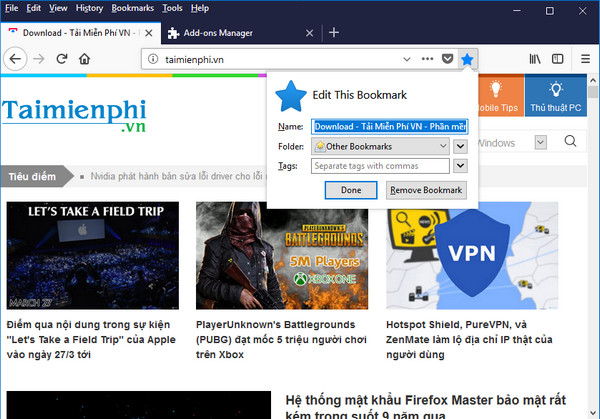600x419 pixels.
Task: Open page actions three-dots menu
Action: (x=427, y=59)
